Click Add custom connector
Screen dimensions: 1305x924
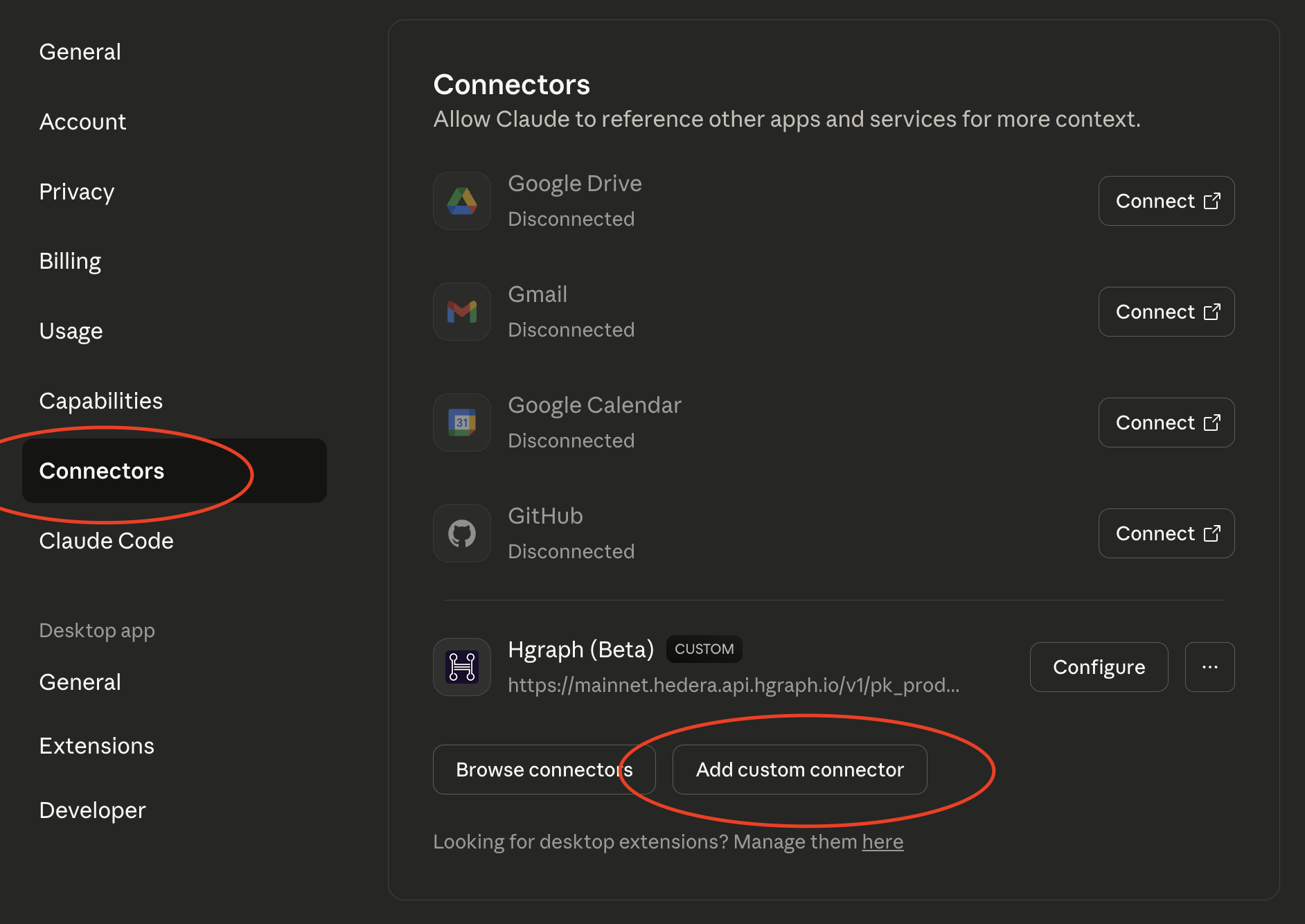[x=799, y=769]
